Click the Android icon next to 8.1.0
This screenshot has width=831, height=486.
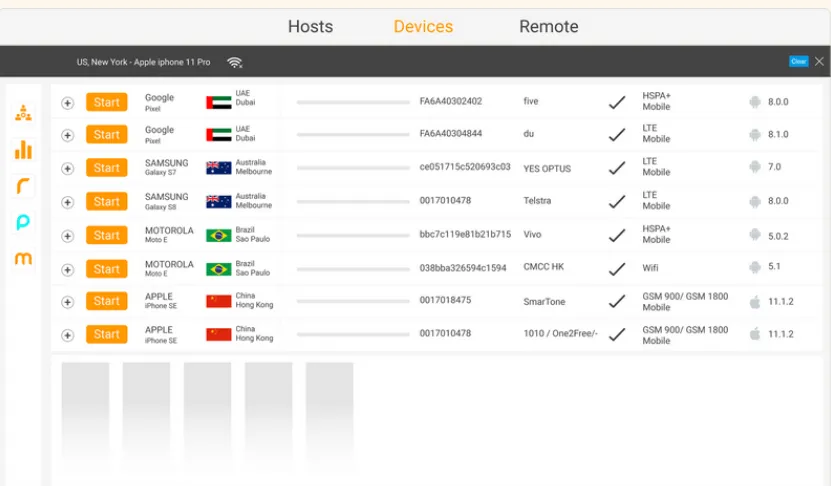[755, 135]
